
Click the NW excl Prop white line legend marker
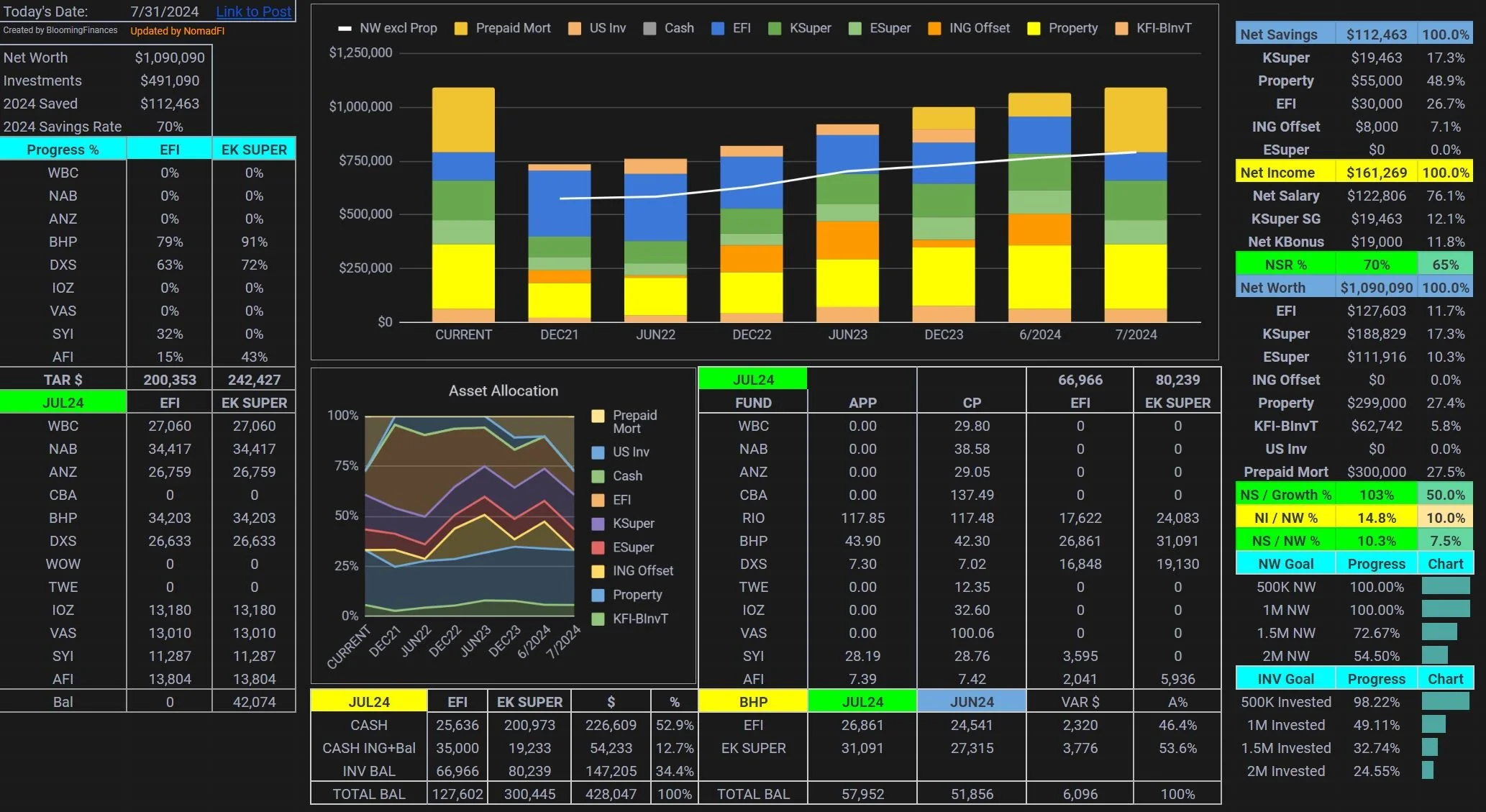(345, 29)
